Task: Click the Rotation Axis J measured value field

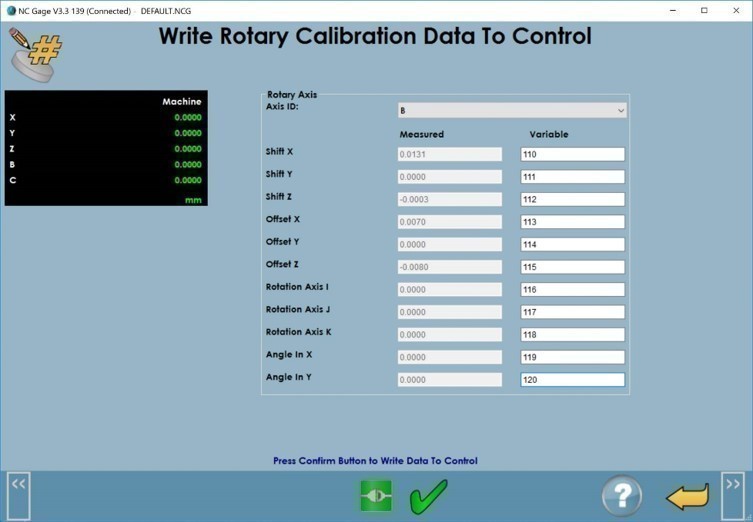Action: [x=449, y=312]
